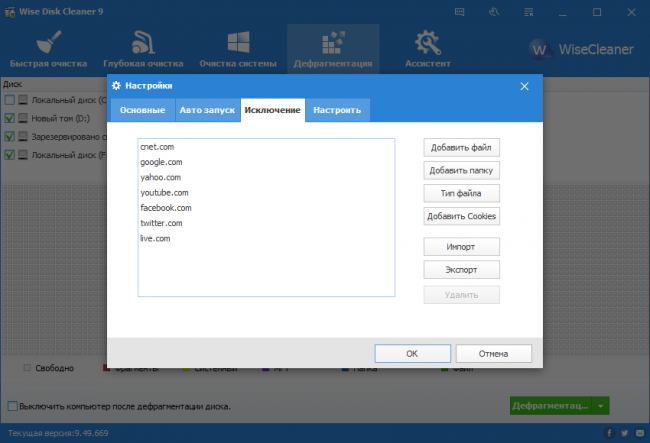Select yahoo.com in exclusion list
This screenshot has width=650, height=443.
[160, 177]
